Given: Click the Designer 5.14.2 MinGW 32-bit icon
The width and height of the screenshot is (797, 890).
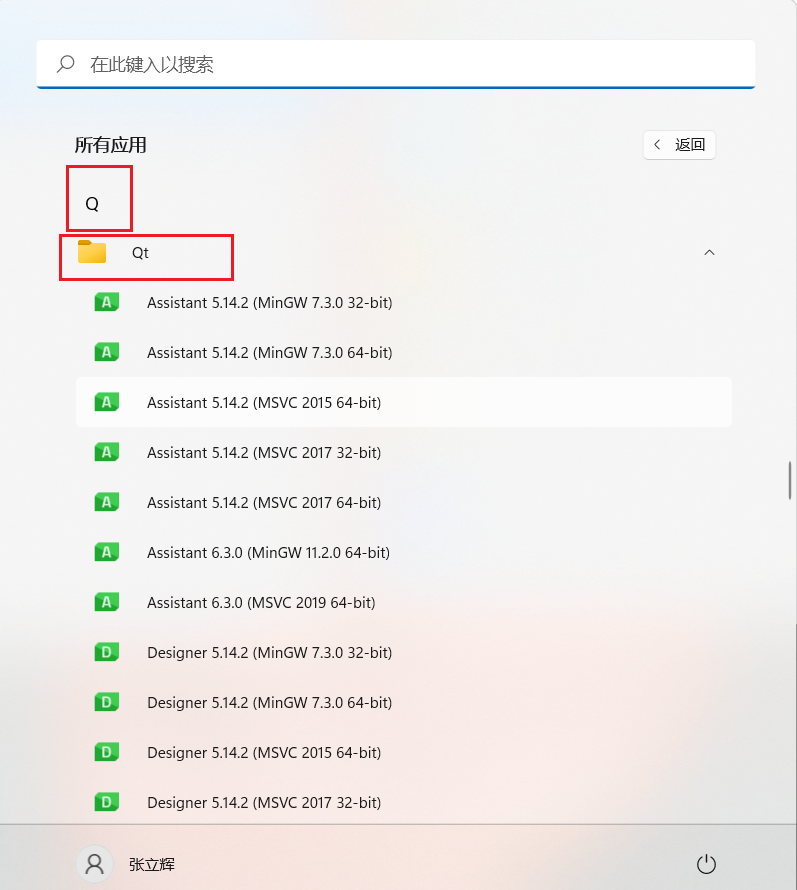Looking at the screenshot, I should (x=107, y=652).
